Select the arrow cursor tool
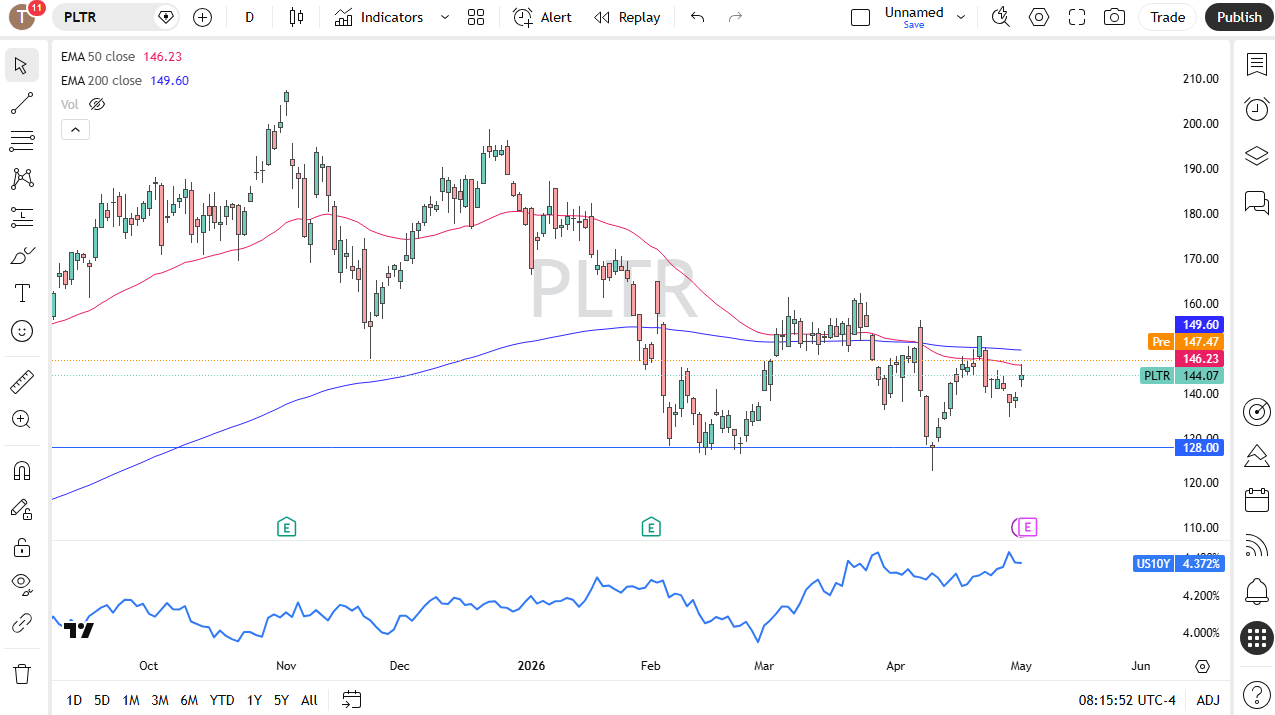Screen dimensions: 1275x715 [22, 66]
